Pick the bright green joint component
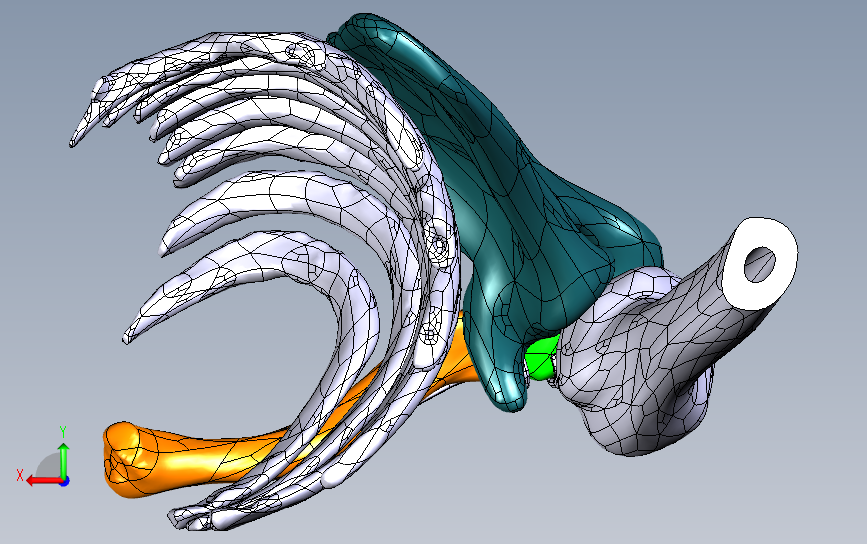 (x=540, y=359)
